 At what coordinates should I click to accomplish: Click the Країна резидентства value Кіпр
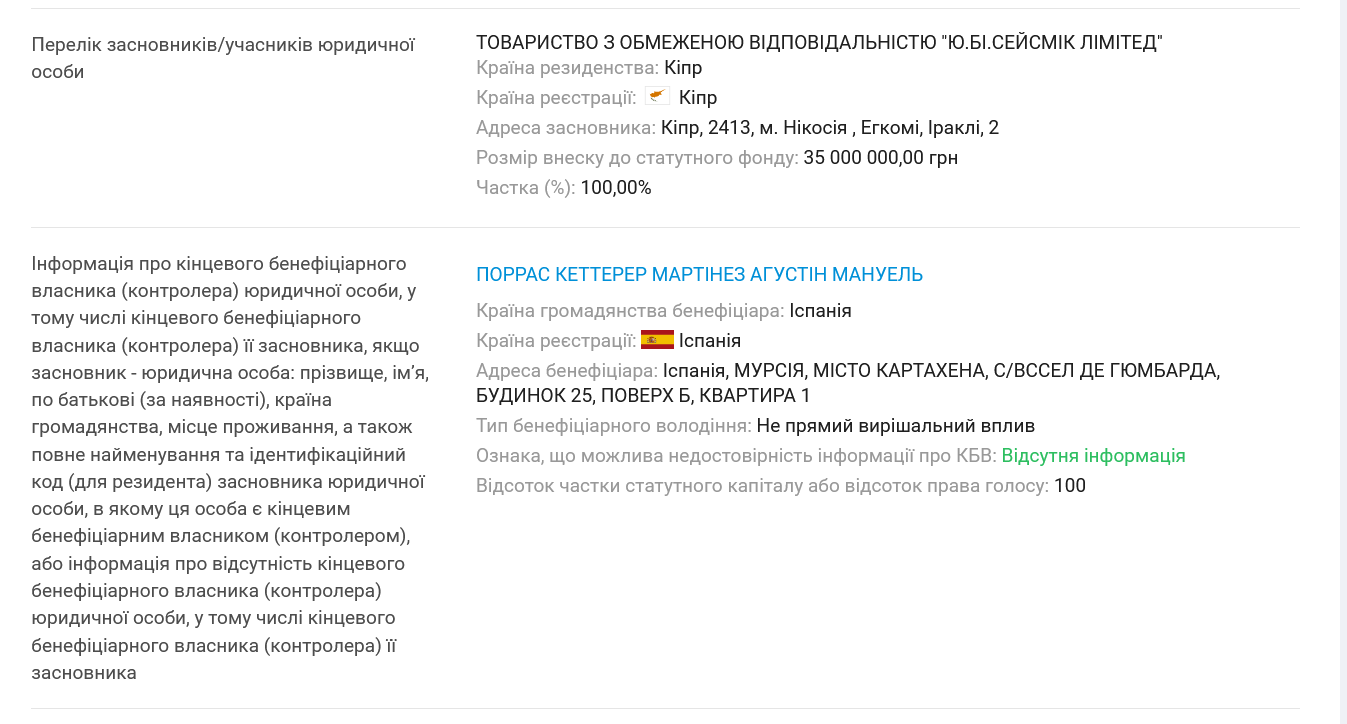pyautogui.click(x=685, y=67)
